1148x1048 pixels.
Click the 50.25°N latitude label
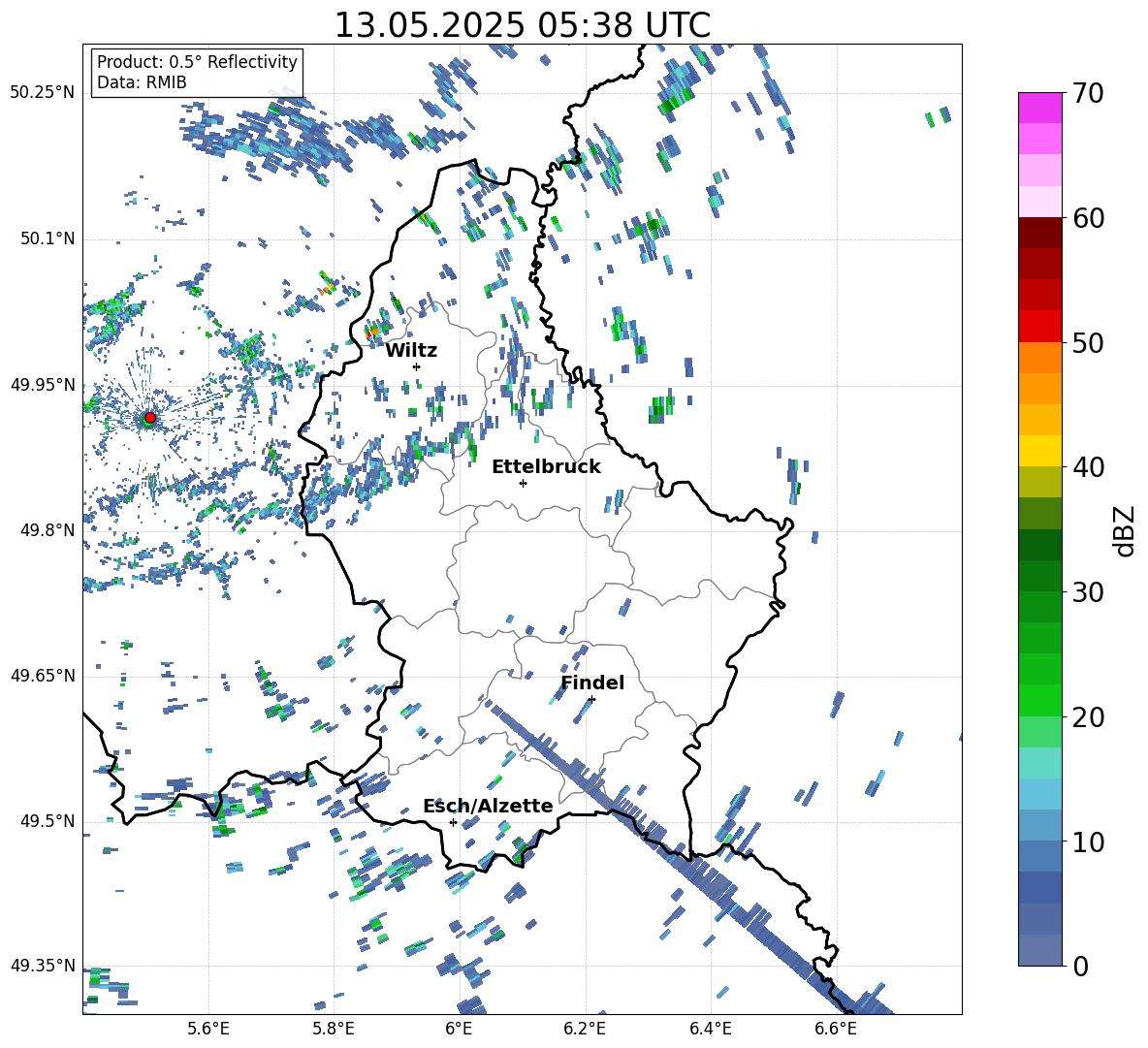43,92
